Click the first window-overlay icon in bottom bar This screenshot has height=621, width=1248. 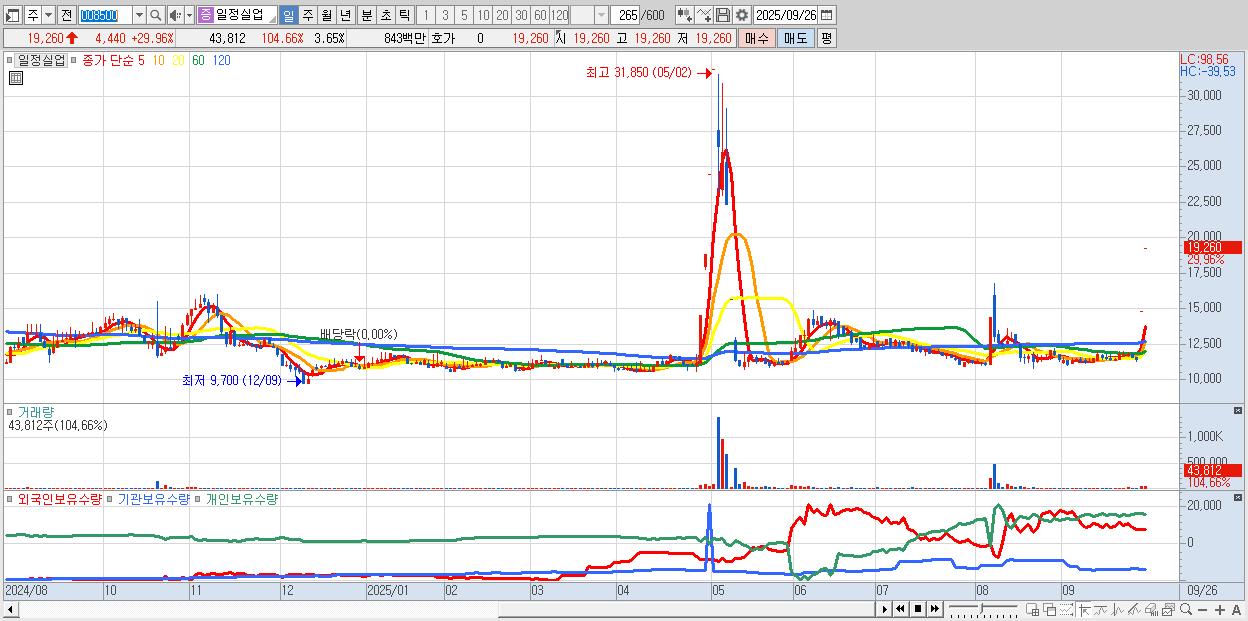[1032, 609]
